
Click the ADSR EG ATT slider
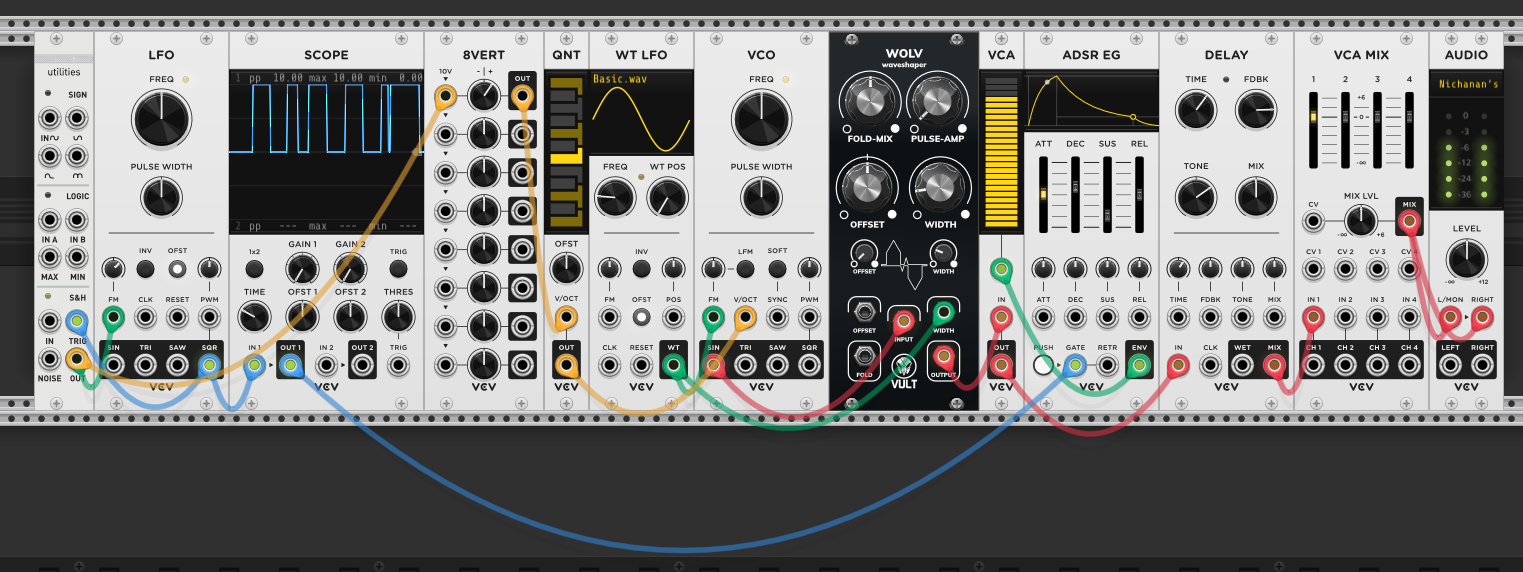click(1043, 195)
